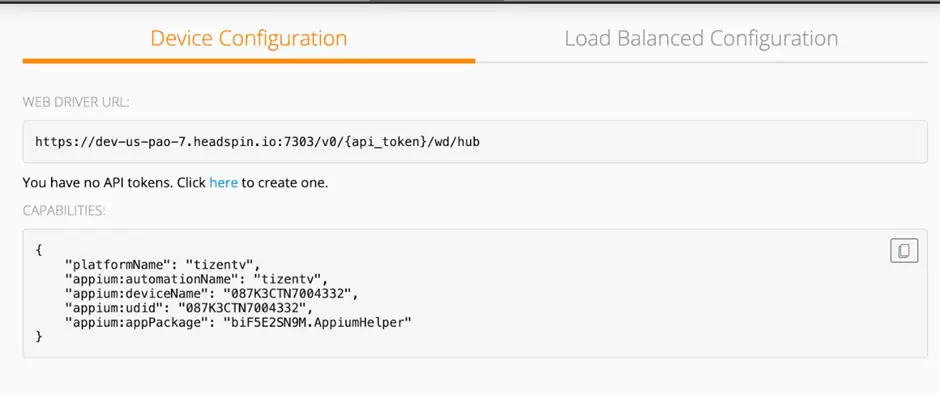This screenshot has width=940, height=393.
Task: Copy the capabilities JSON to clipboard
Action: (904, 250)
